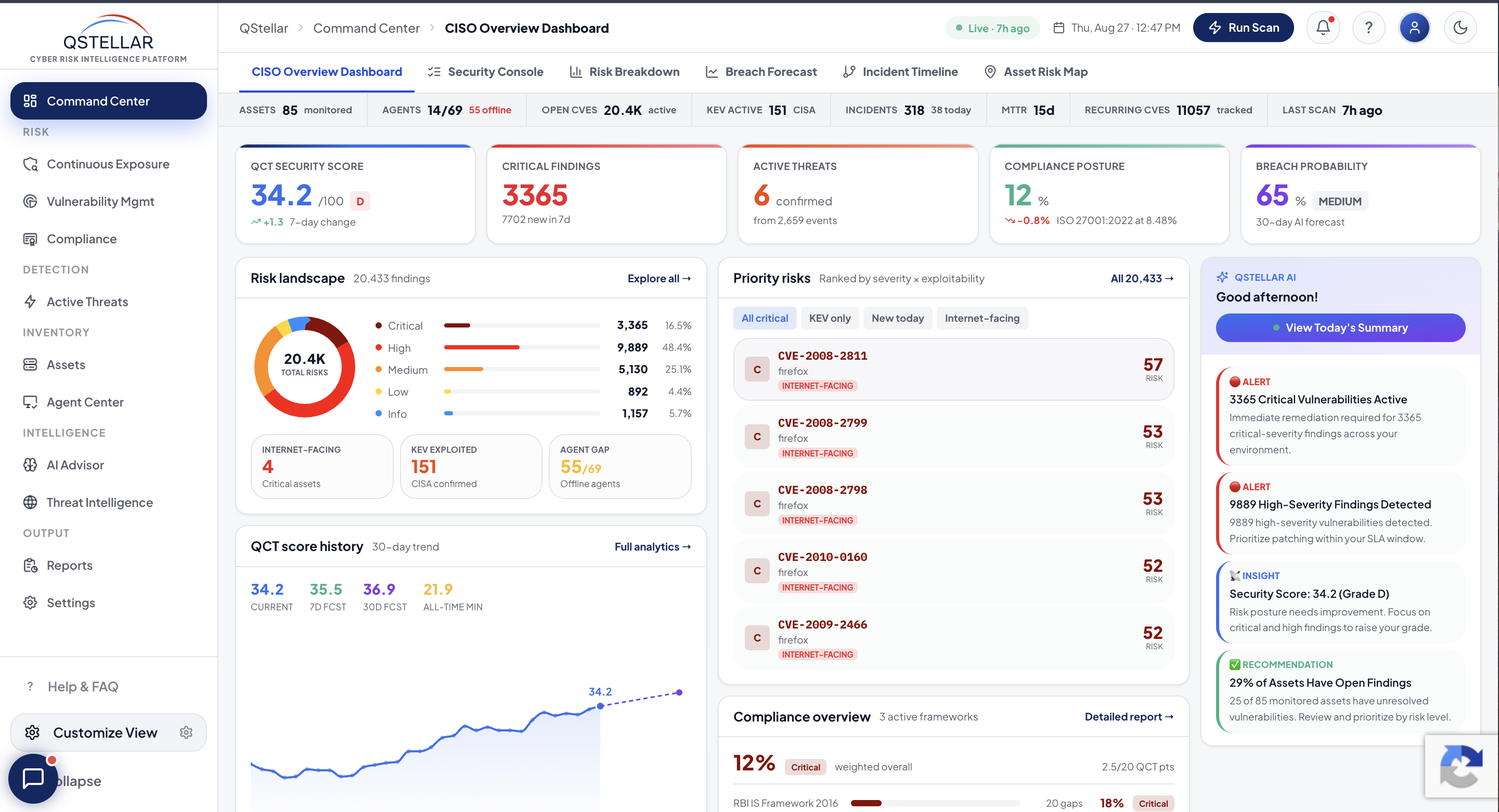Open the CVE-2008-2798 risk row
The width and height of the screenshot is (1499, 812).
(953, 504)
